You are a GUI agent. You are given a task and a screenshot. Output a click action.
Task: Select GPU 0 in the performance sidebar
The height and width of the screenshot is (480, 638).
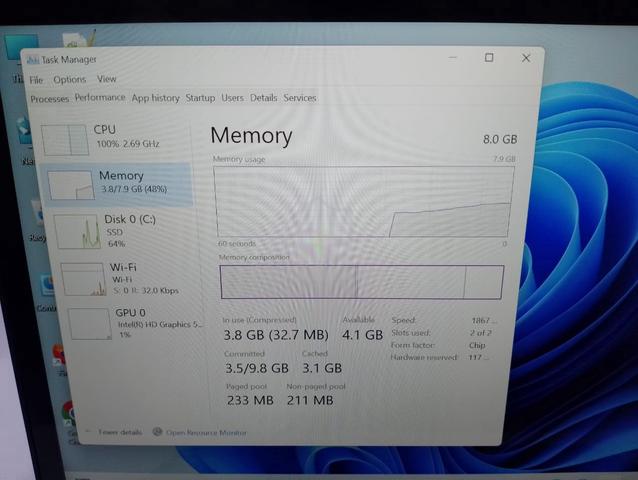(x=134, y=324)
